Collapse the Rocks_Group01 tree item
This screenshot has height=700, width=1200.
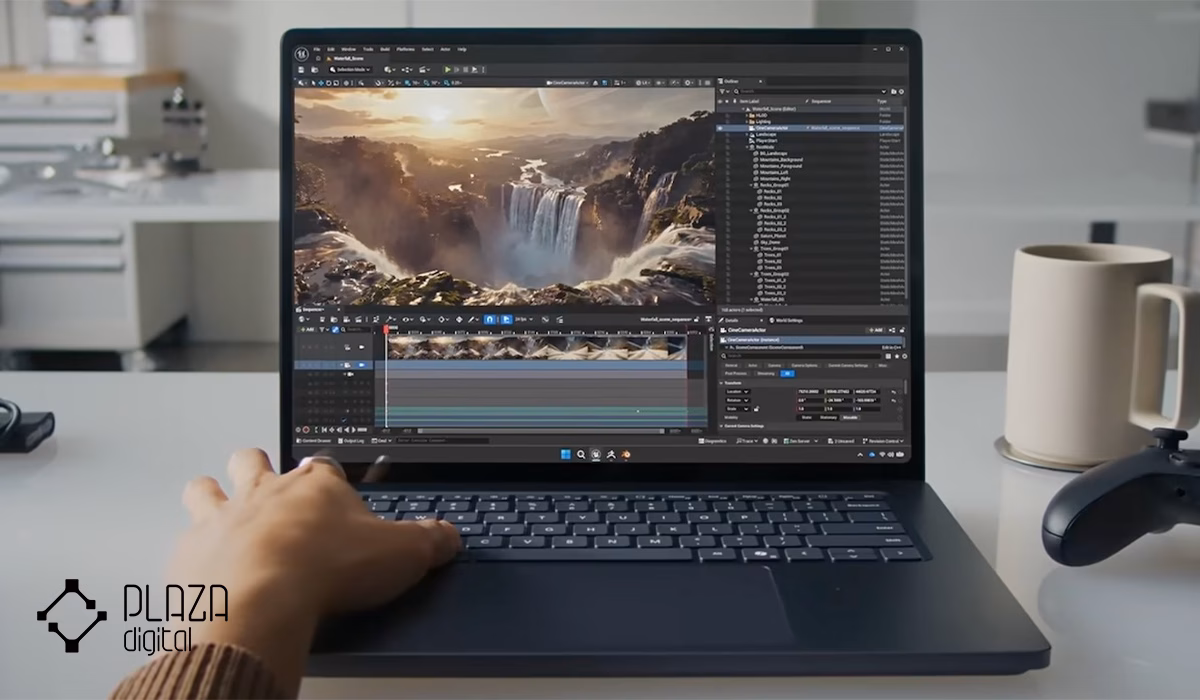[752, 185]
